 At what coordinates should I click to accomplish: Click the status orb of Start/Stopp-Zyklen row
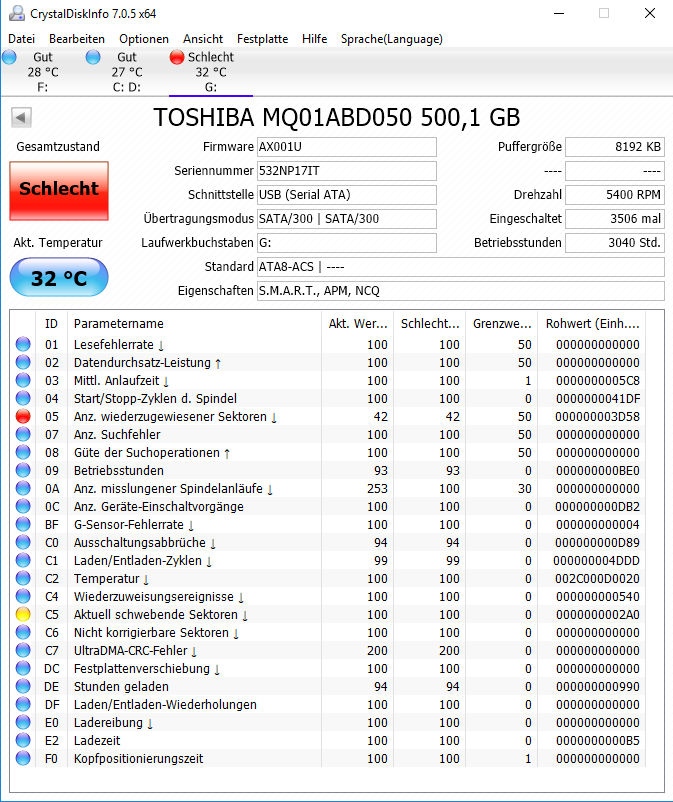point(23,398)
